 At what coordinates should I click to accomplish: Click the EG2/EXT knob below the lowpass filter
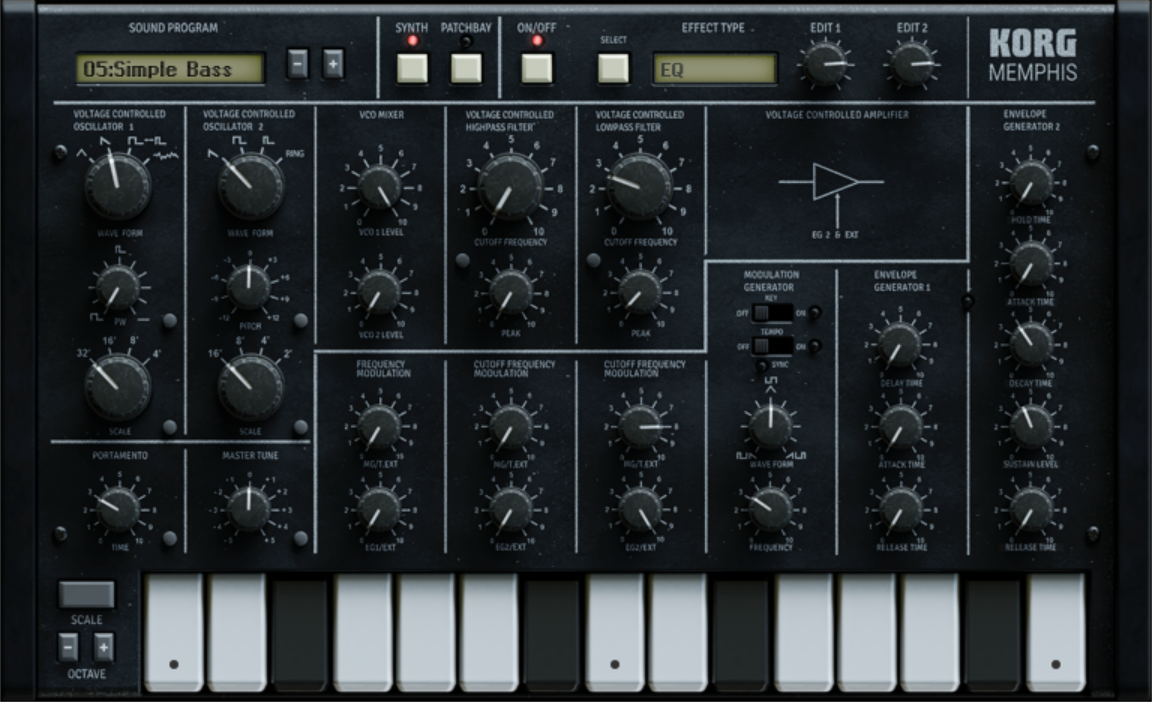coord(640,510)
